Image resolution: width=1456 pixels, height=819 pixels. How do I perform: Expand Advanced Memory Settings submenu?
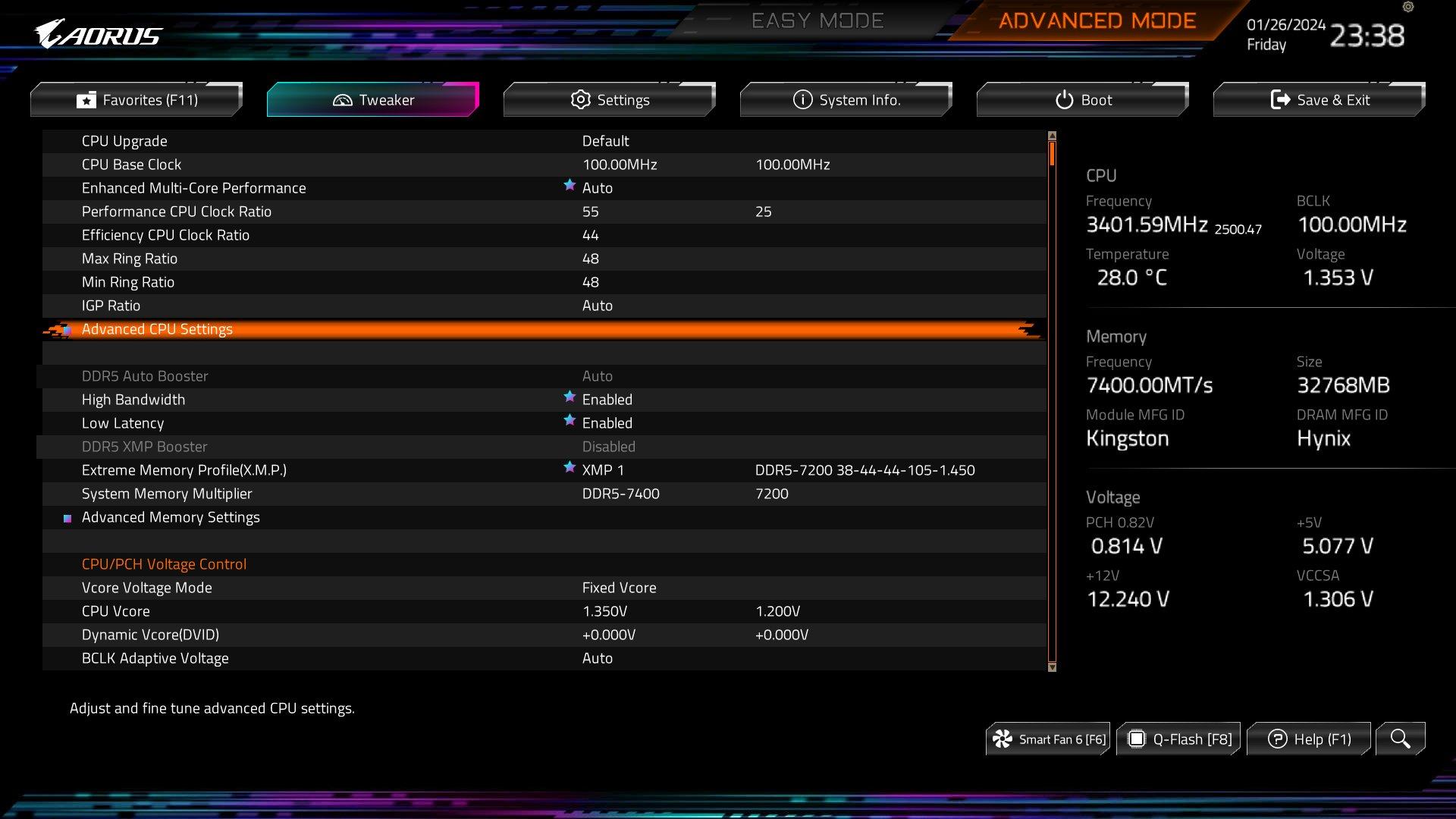tap(171, 517)
